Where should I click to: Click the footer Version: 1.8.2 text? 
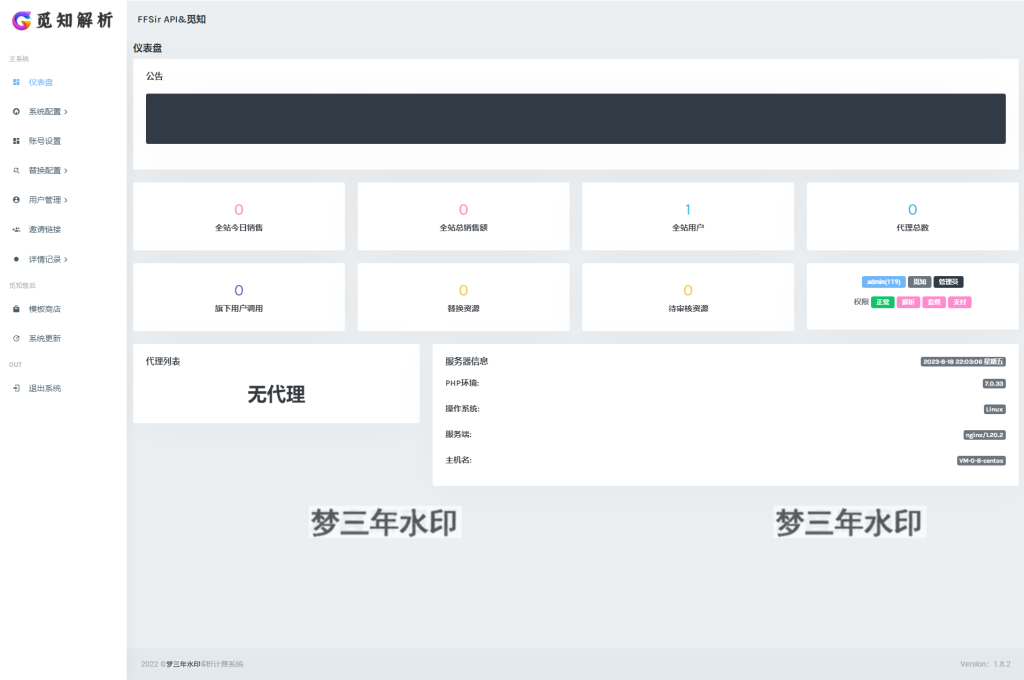pyautogui.click(x=985, y=664)
